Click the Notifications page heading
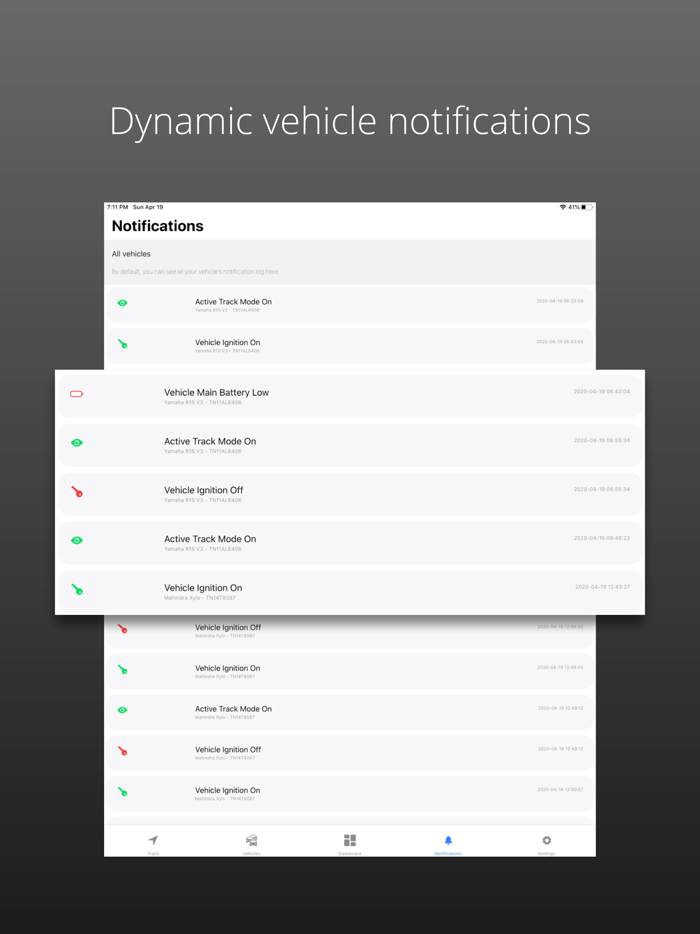Image resolution: width=700 pixels, height=934 pixels. 158,226
